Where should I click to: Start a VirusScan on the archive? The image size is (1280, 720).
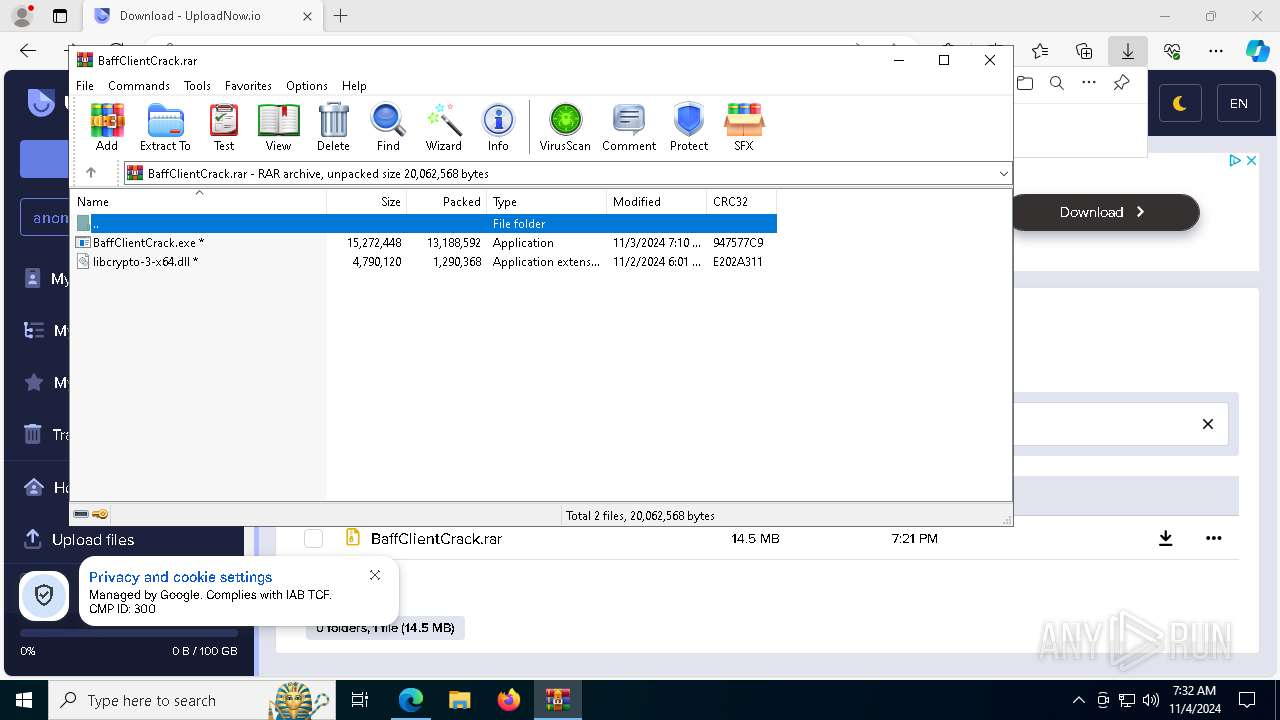coord(565,127)
